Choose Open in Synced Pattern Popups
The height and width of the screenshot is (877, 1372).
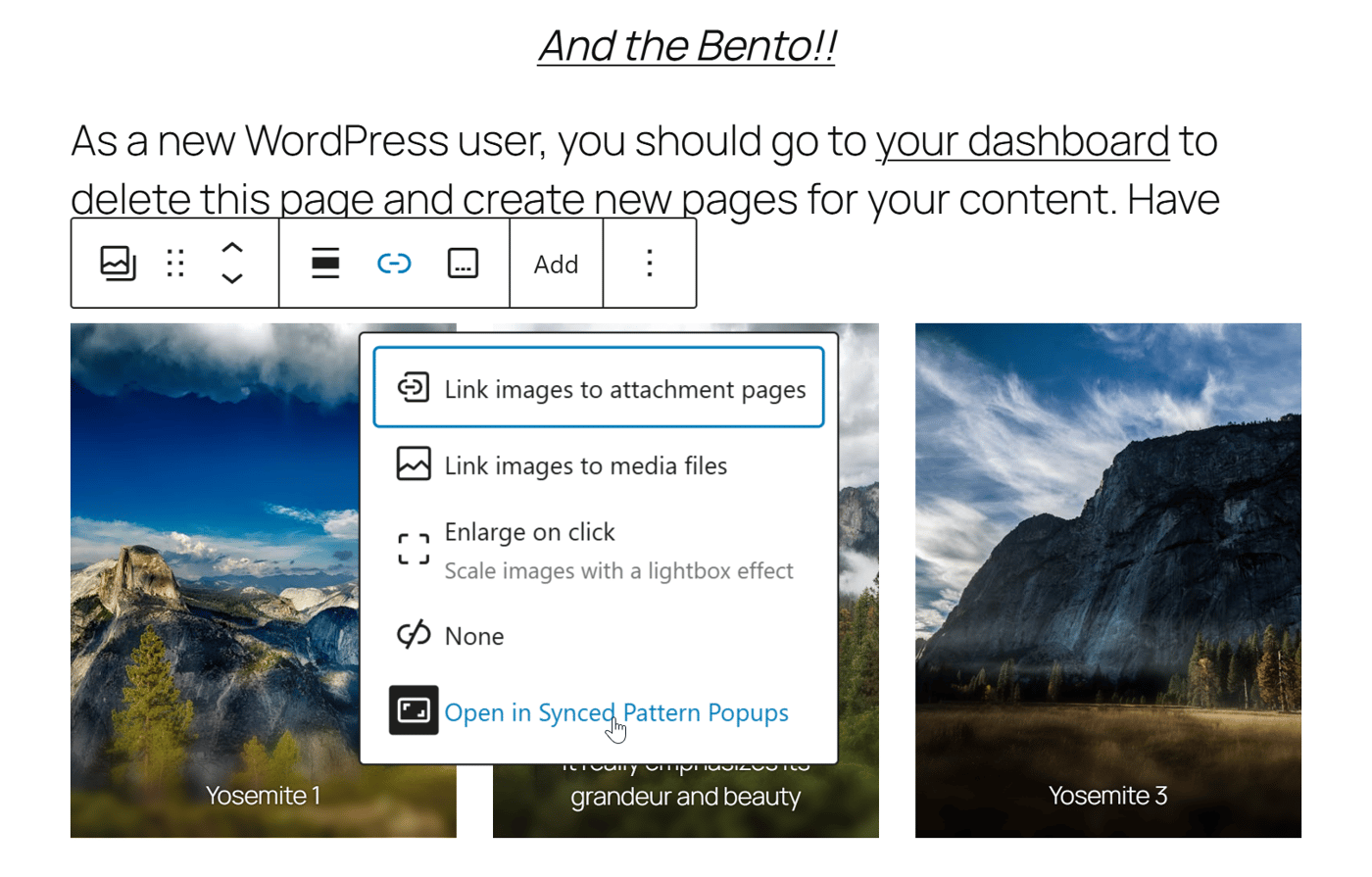pyautogui.click(x=599, y=712)
